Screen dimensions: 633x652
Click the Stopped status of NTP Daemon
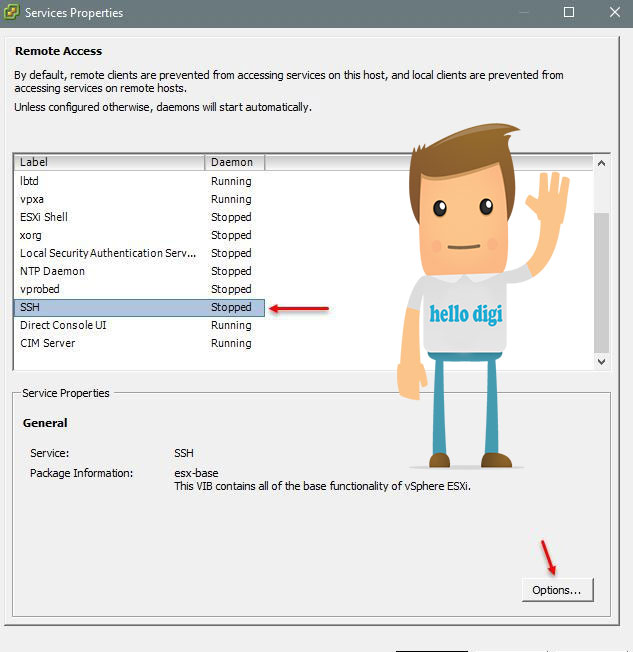(231, 271)
